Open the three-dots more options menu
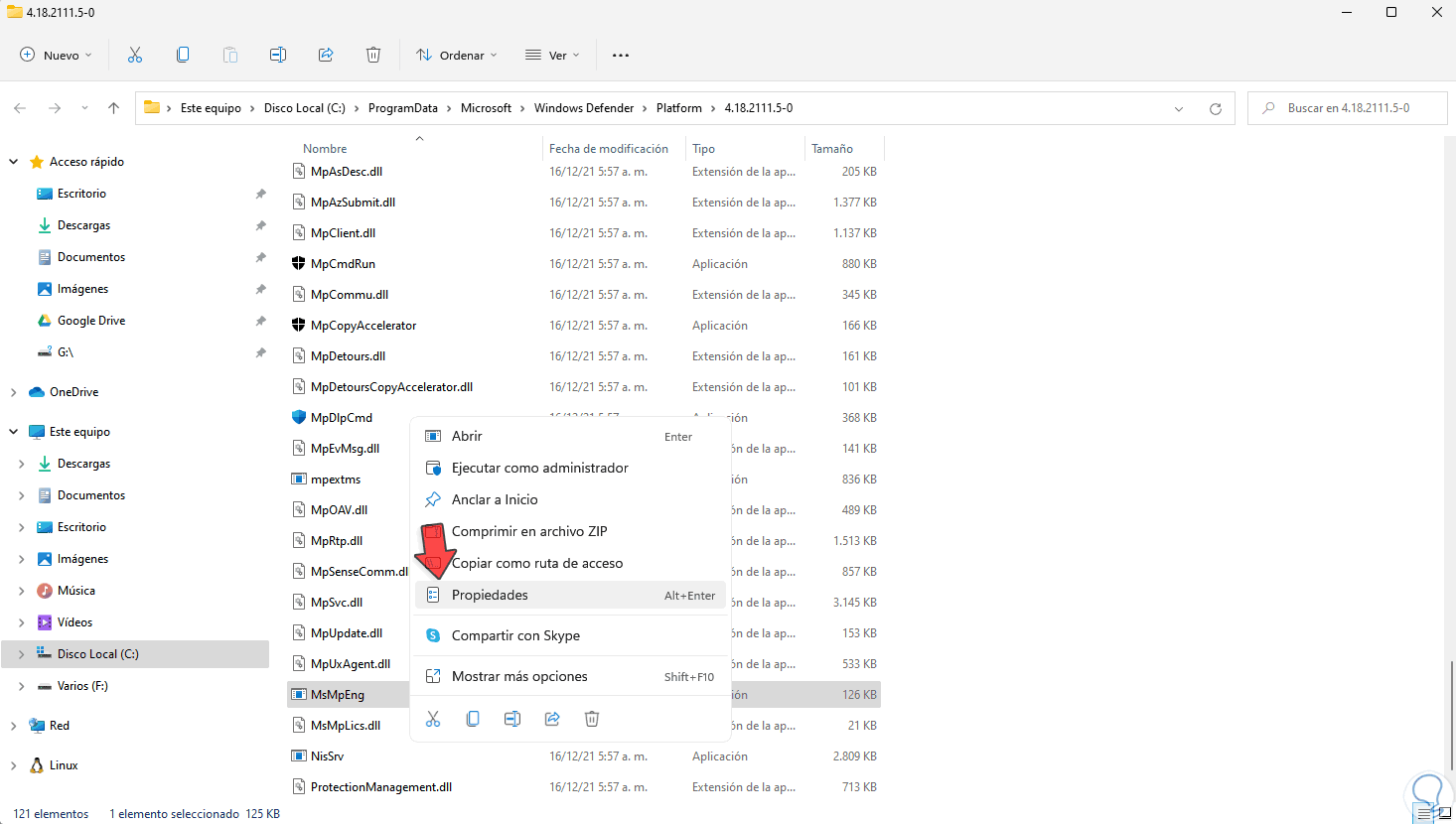This screenshot has height=824, width=1456. point(621,56)
